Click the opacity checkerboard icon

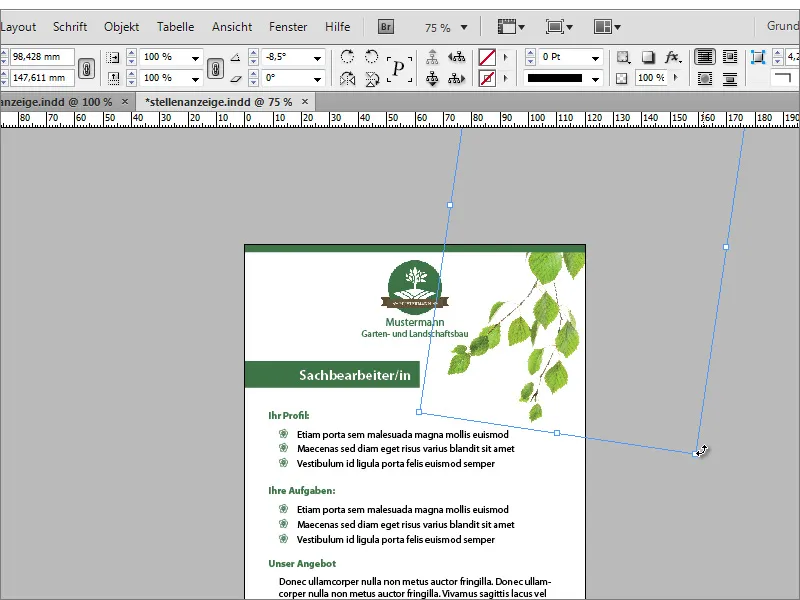point(621,78)
